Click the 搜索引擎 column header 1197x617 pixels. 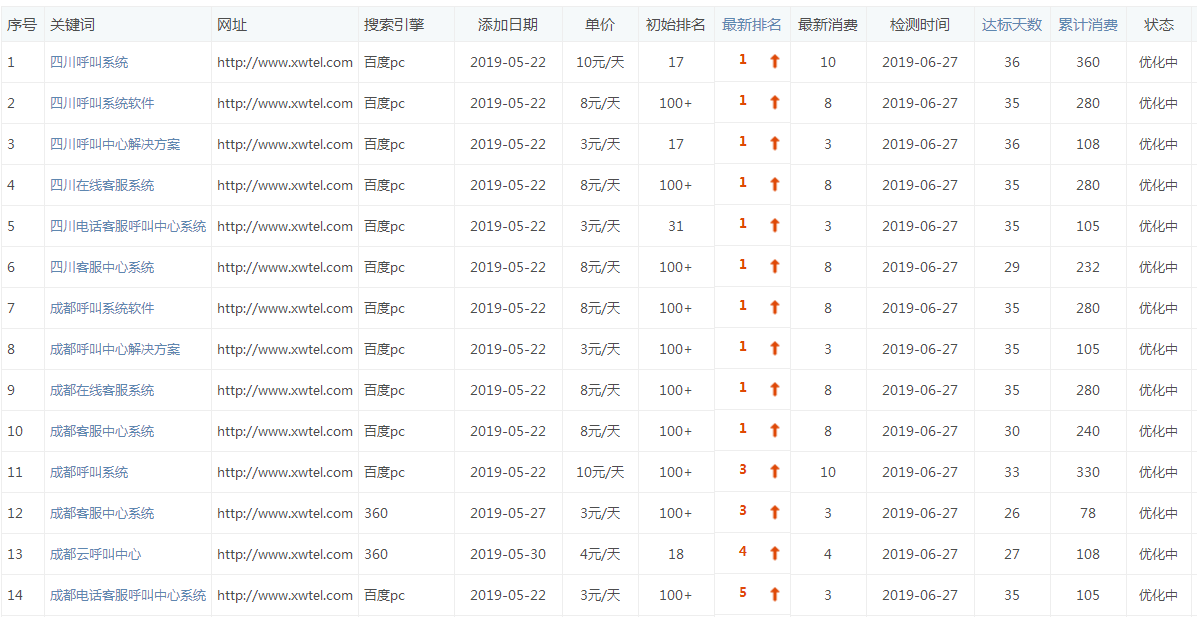[x=394, y=24]
